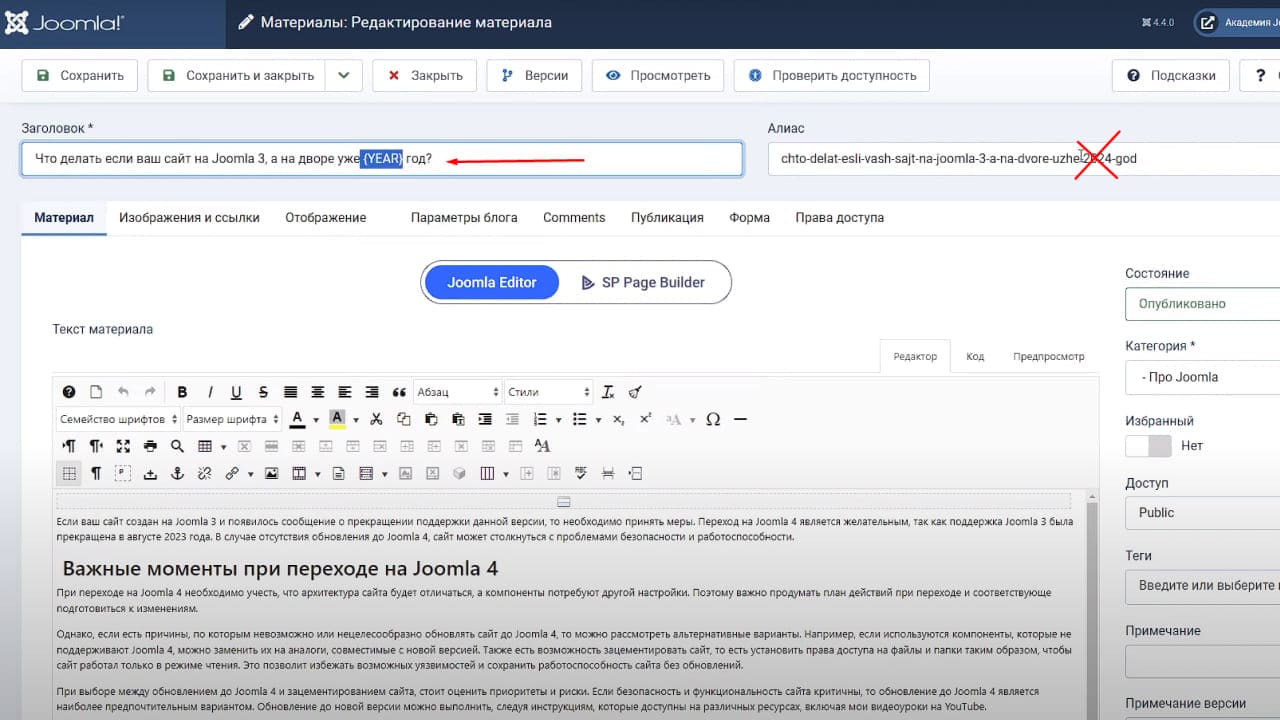
Task: Click the italic formatting icon
Action: [210, 392]
